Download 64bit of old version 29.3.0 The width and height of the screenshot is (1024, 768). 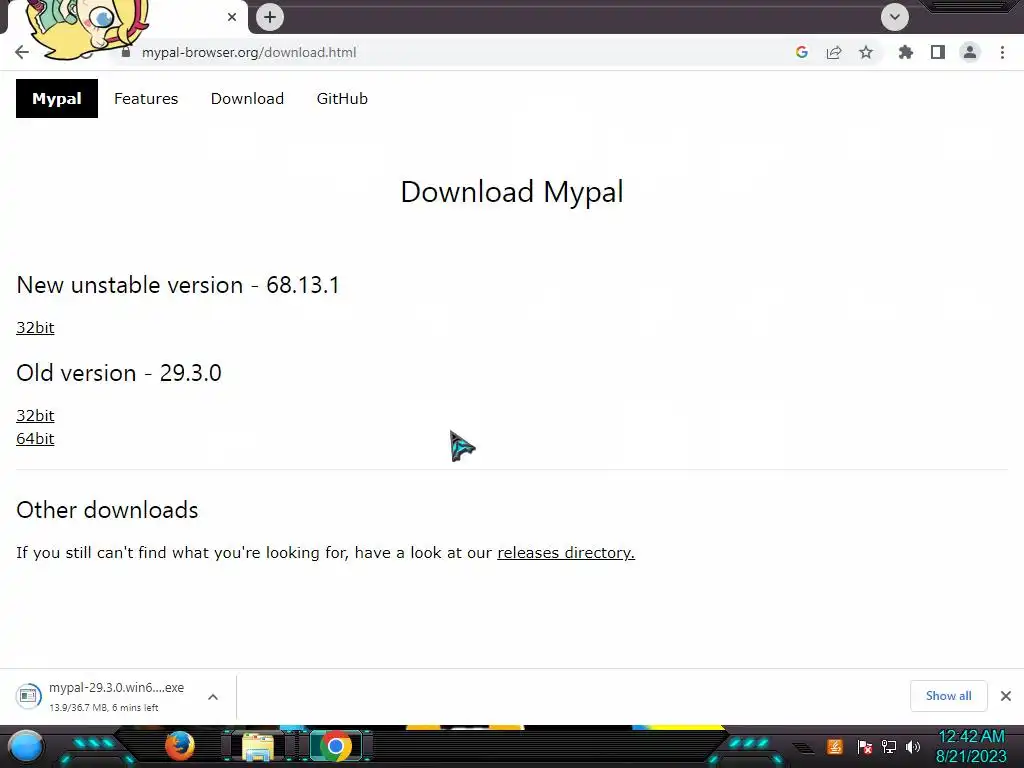click(35, 438)
